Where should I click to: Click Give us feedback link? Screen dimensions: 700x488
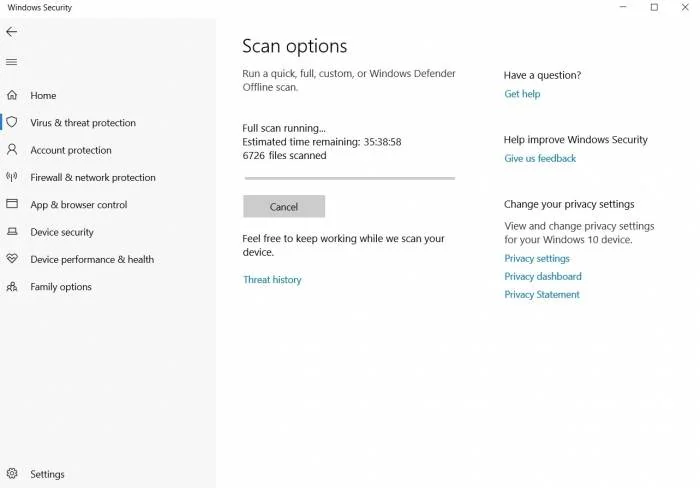pos(540,158)
